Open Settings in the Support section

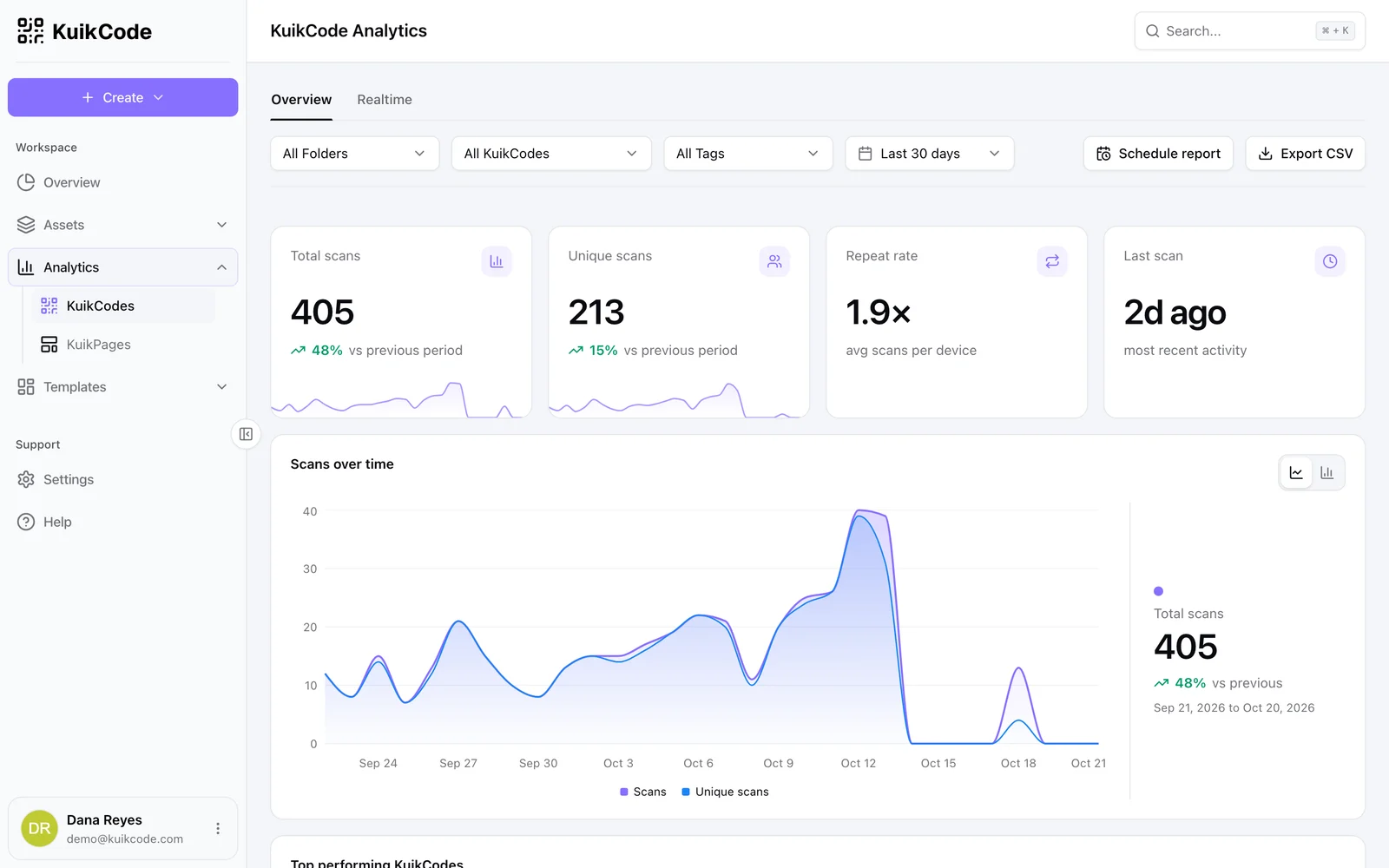pyautogui.click(x=123, y=479)
